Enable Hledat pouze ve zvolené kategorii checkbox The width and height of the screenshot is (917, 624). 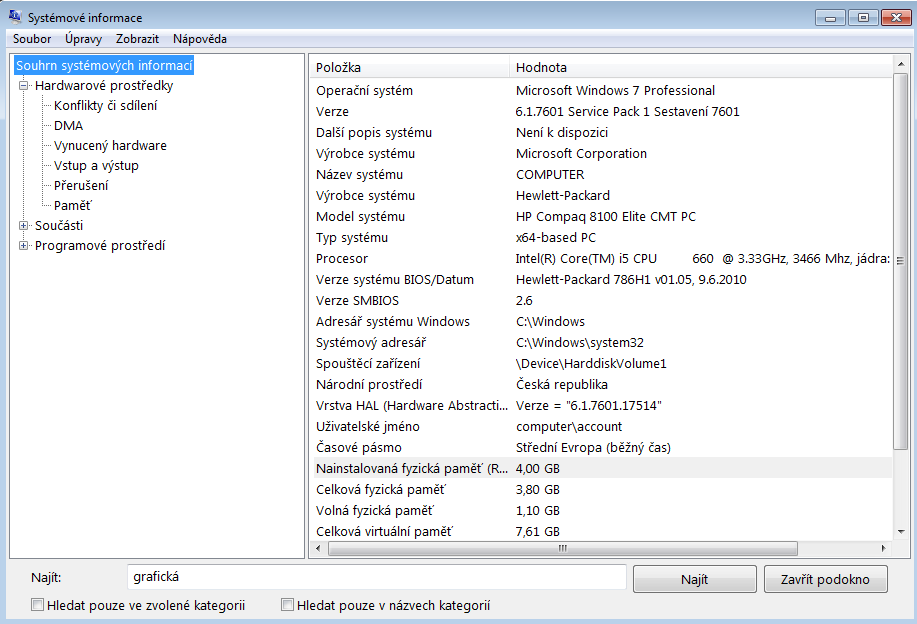coord(38,605)
